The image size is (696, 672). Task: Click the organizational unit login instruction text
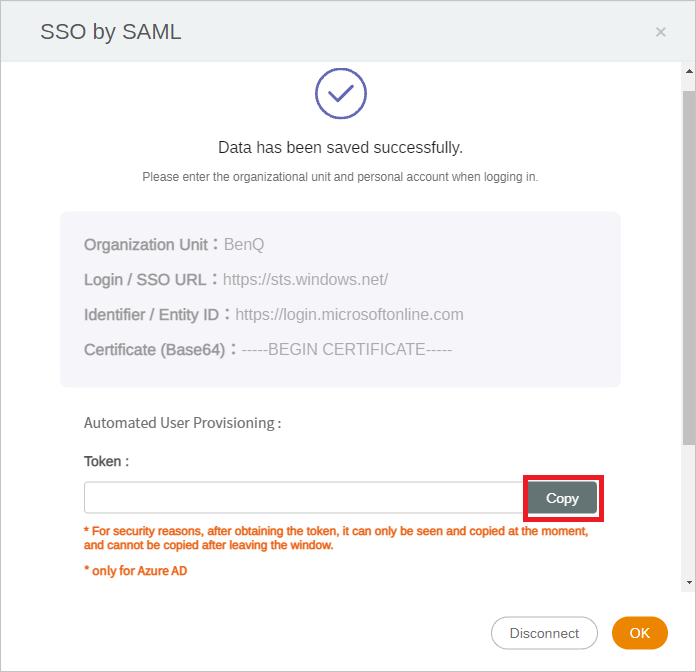coord(340,177)
